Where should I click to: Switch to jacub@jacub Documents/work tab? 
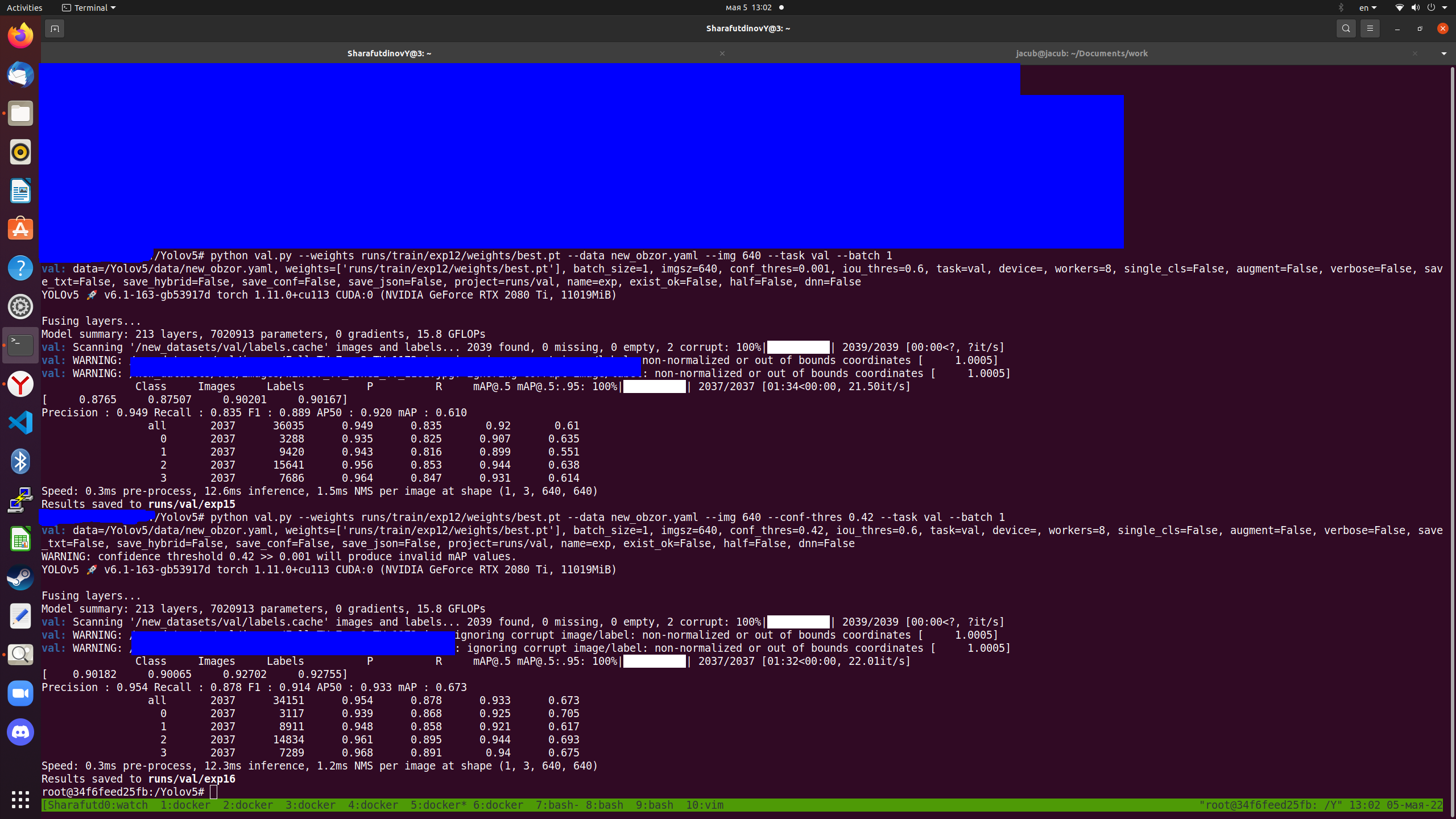pos(1082,53)
